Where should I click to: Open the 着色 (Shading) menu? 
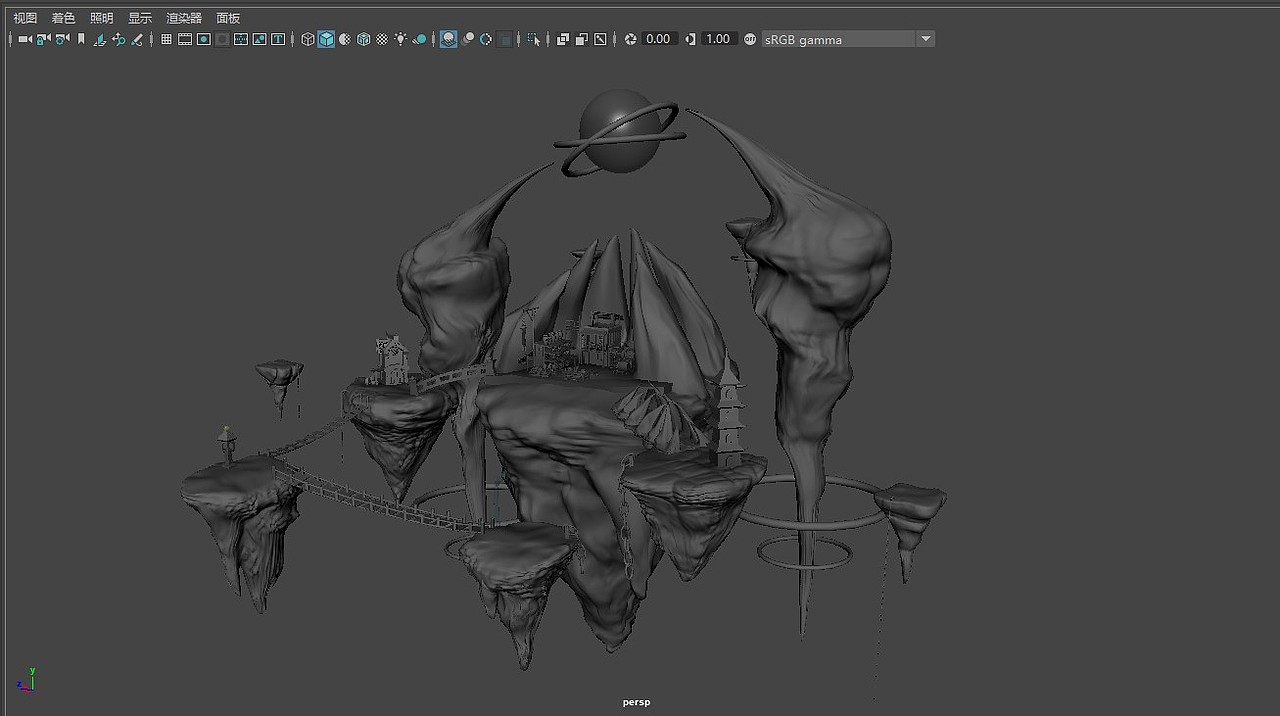[63, 18]
